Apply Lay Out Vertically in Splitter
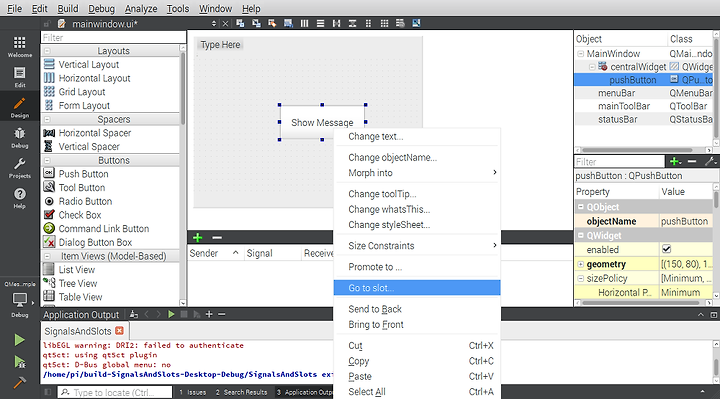Viewport: 720px width, 399px height. pos(352,23)
